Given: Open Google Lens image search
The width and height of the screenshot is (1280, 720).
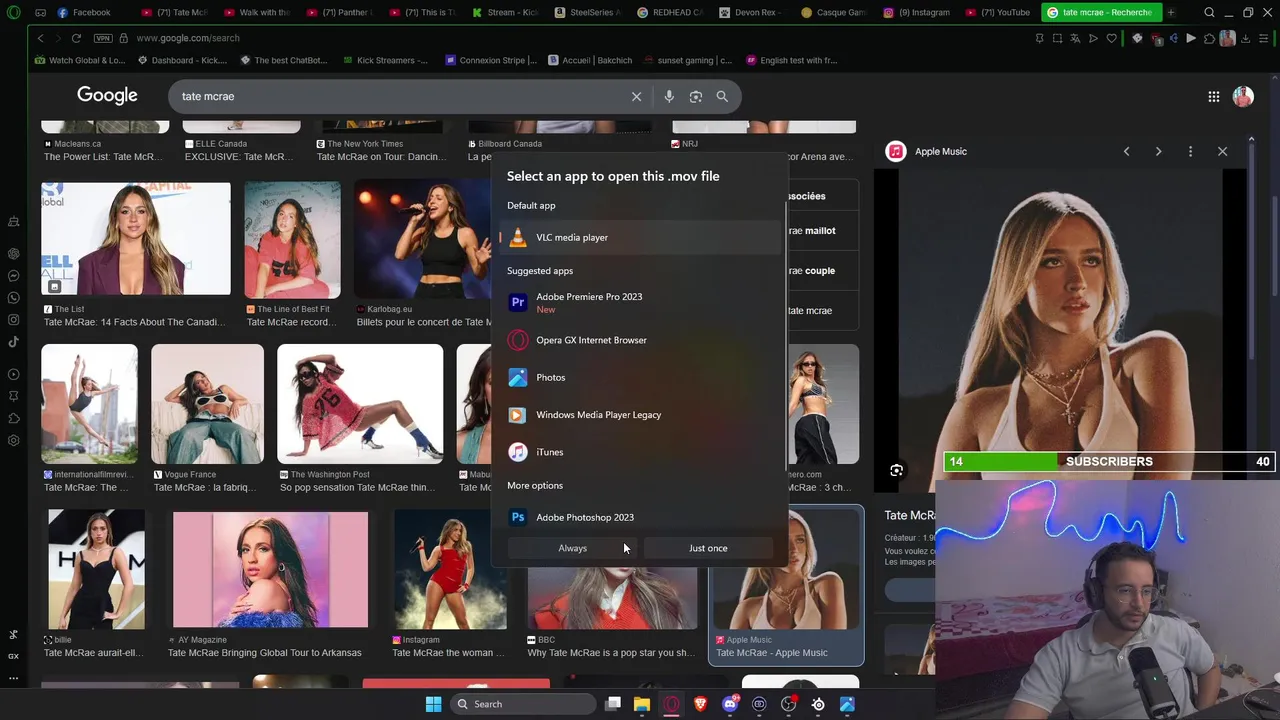Looking at the screenshot, I should (696, 96).
